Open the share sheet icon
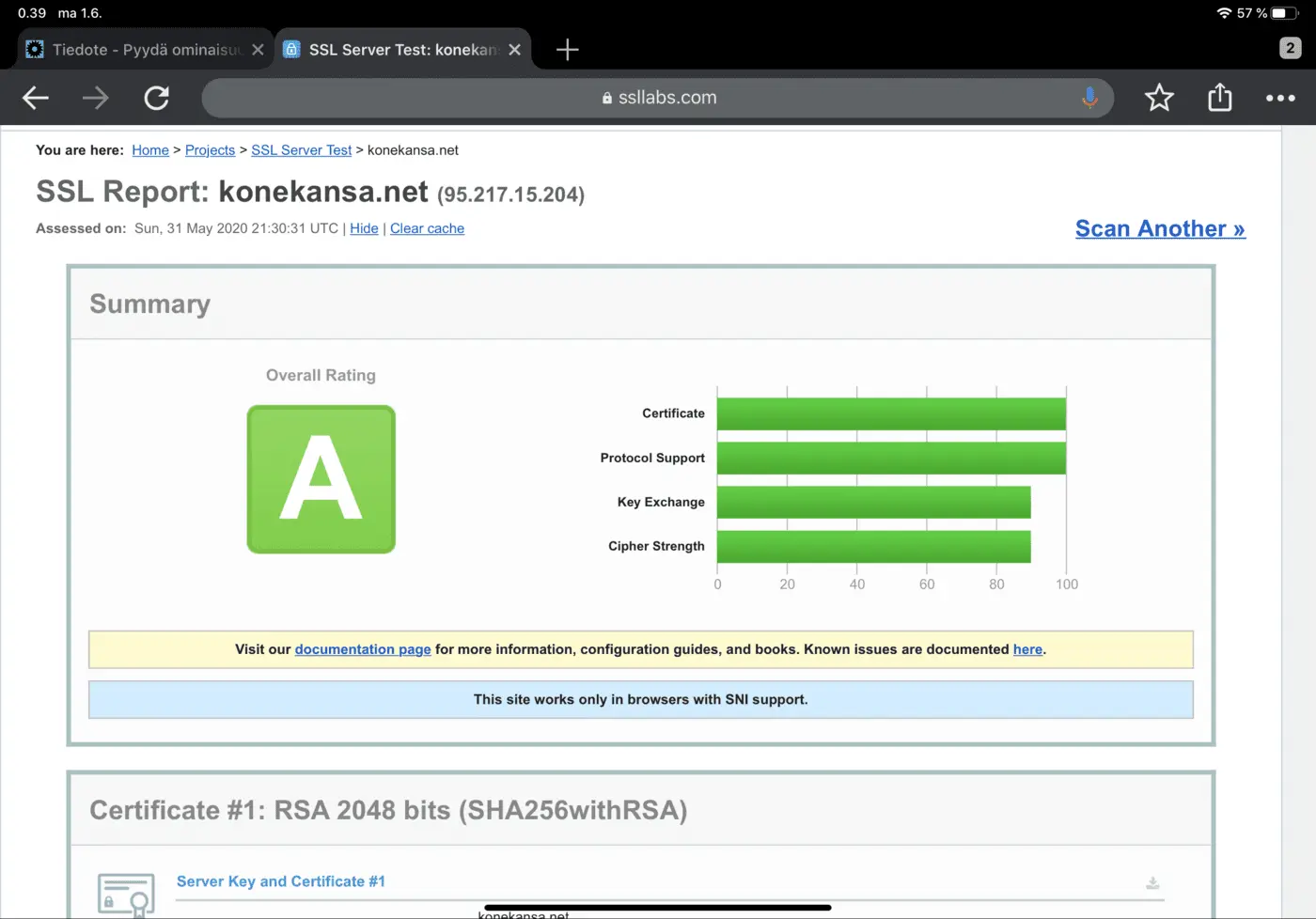The width and height of the screenshot is (1316, 919). point(1220,97)
